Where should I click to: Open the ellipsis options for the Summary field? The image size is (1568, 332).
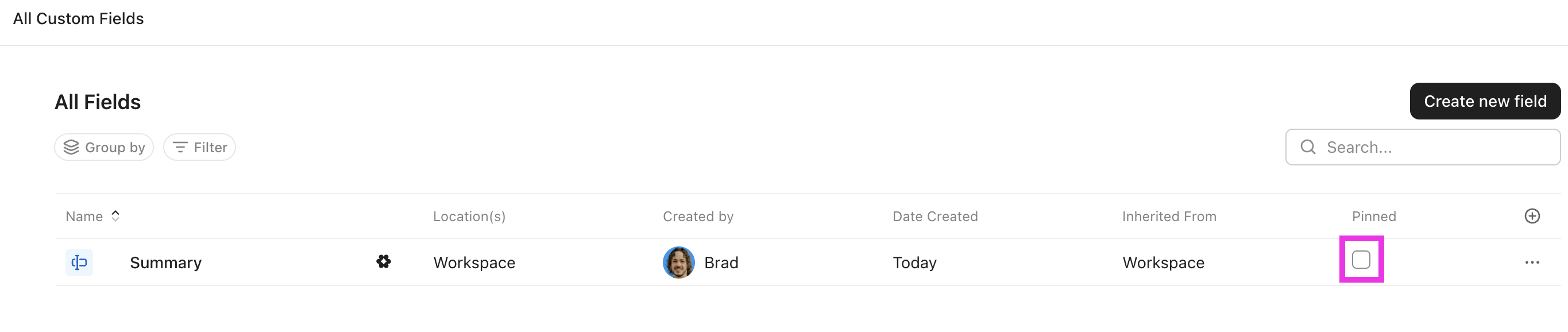pos(1533,262)
